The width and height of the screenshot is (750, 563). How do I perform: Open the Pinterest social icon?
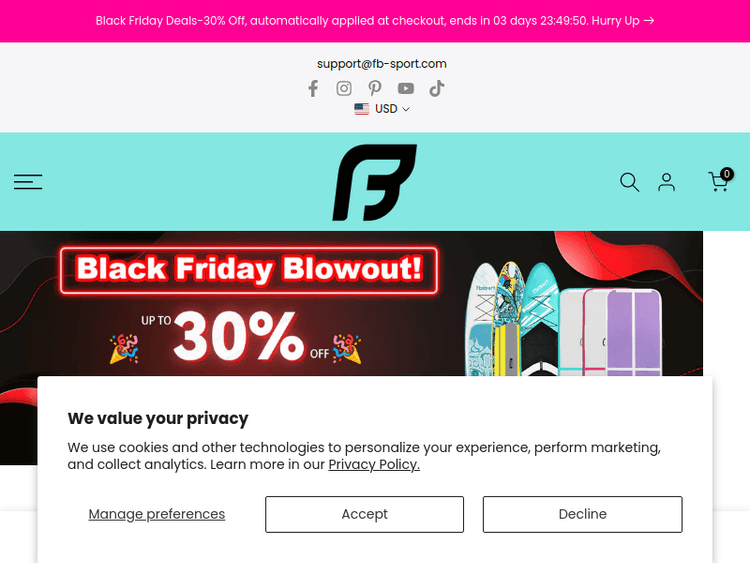pos(374,88)
